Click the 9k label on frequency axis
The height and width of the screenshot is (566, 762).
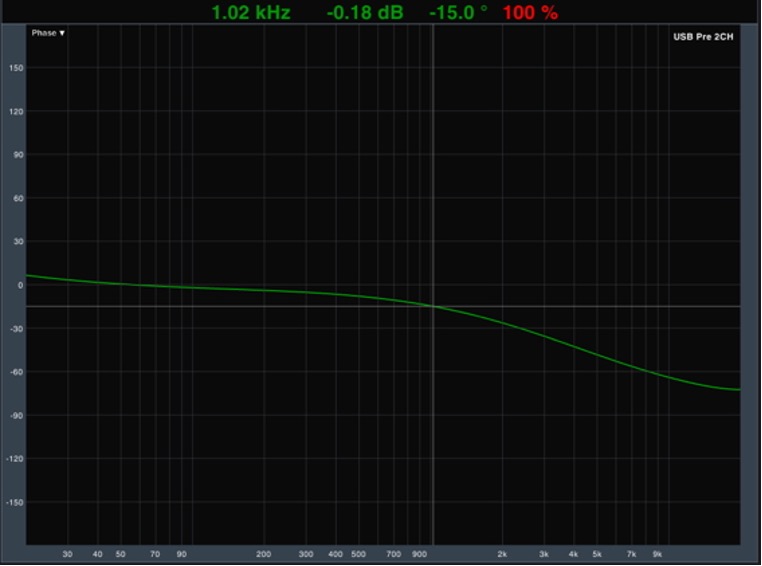[658, 554]
